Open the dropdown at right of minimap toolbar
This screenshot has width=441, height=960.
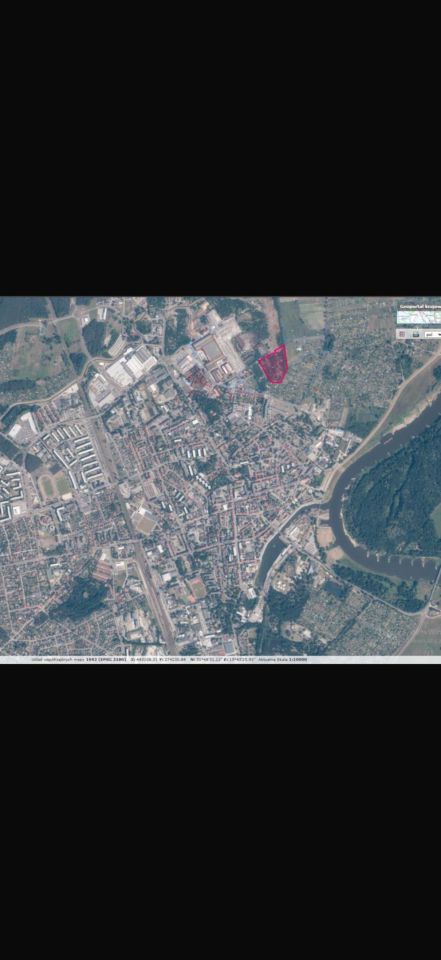tap(432, 334)
